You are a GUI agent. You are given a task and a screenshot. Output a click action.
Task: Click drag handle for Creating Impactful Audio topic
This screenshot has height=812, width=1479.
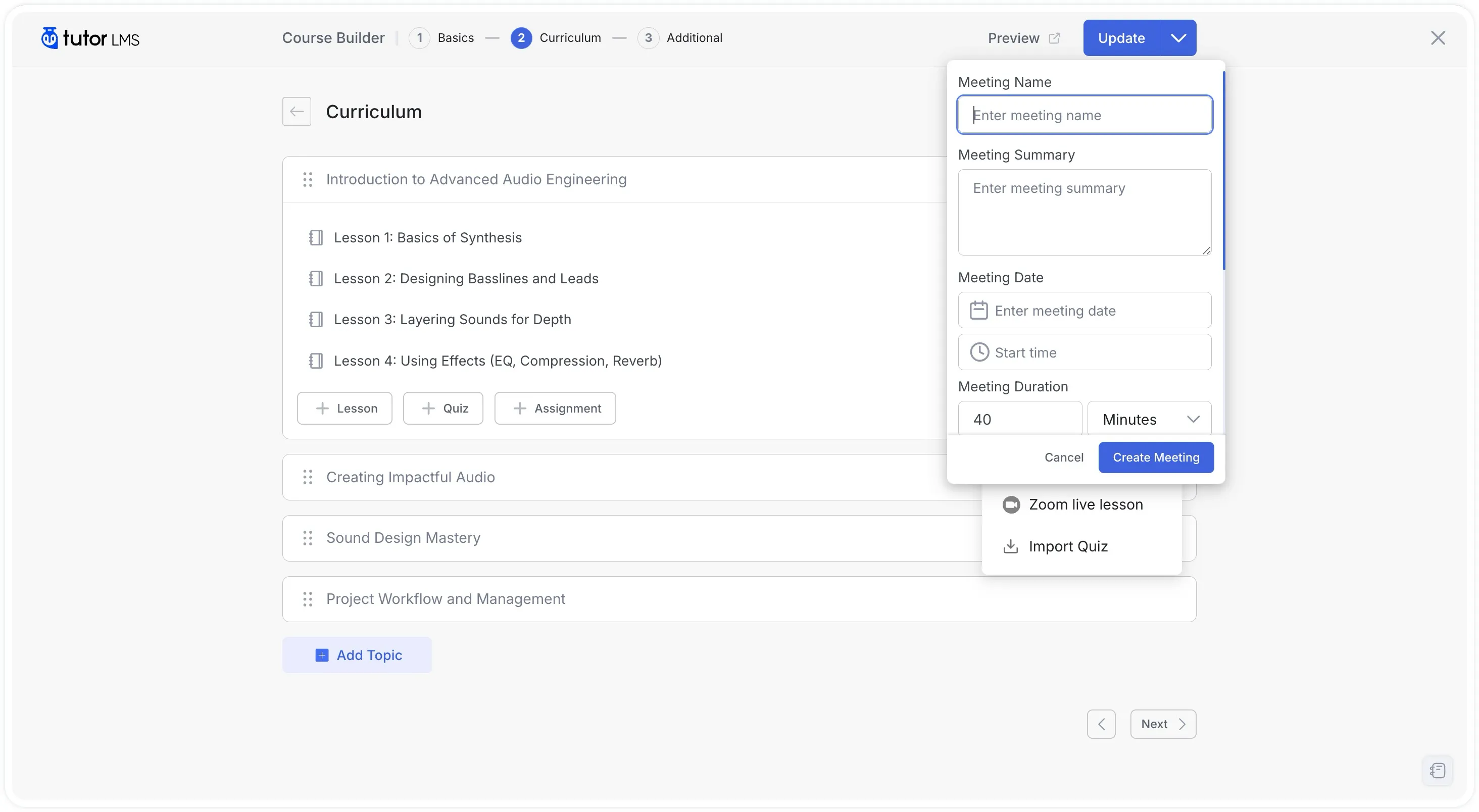308,477
